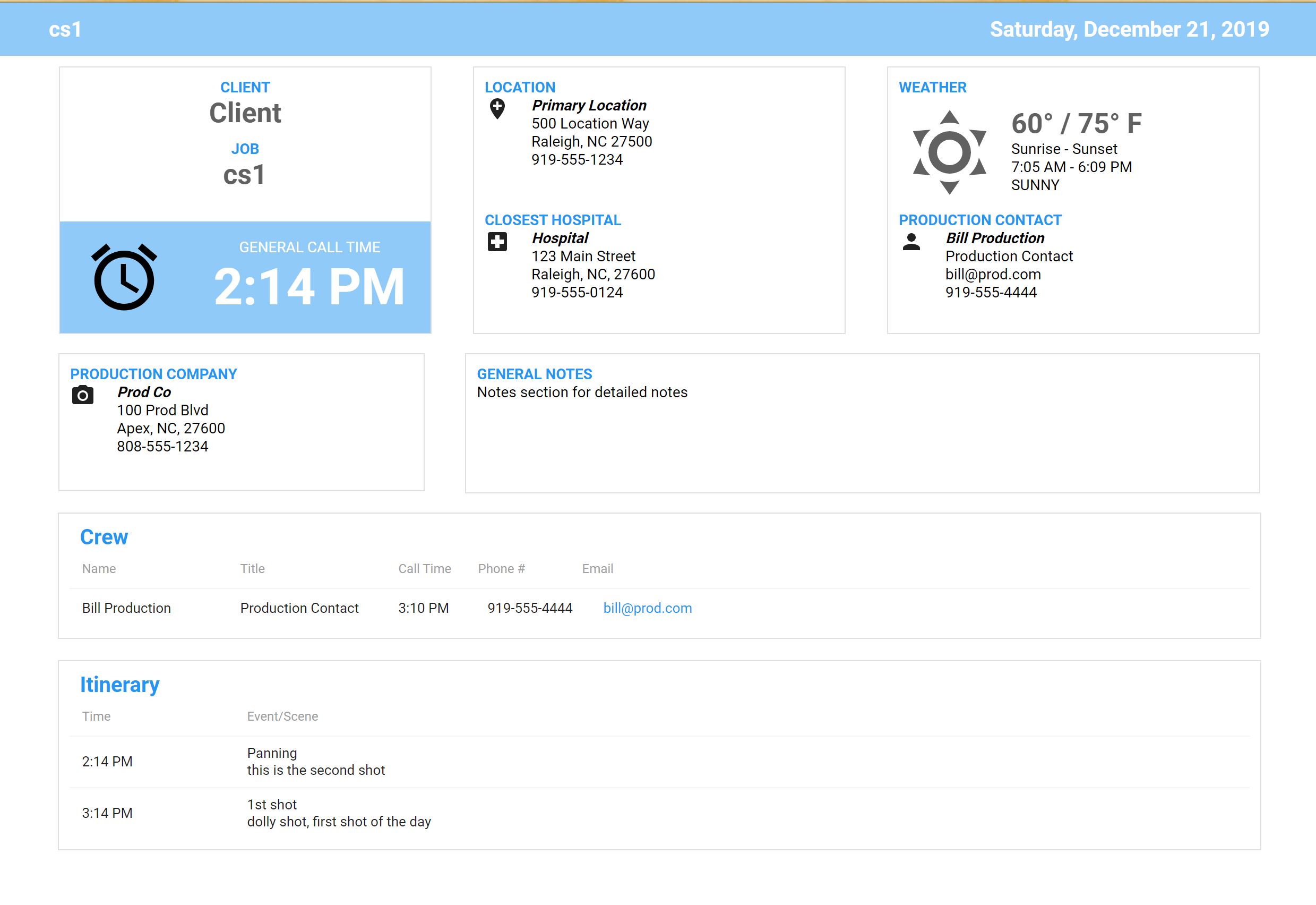Select the 2:14 PM general call time
The height and width of the screenshot is (905, 1316).
(x=309, y=287)
